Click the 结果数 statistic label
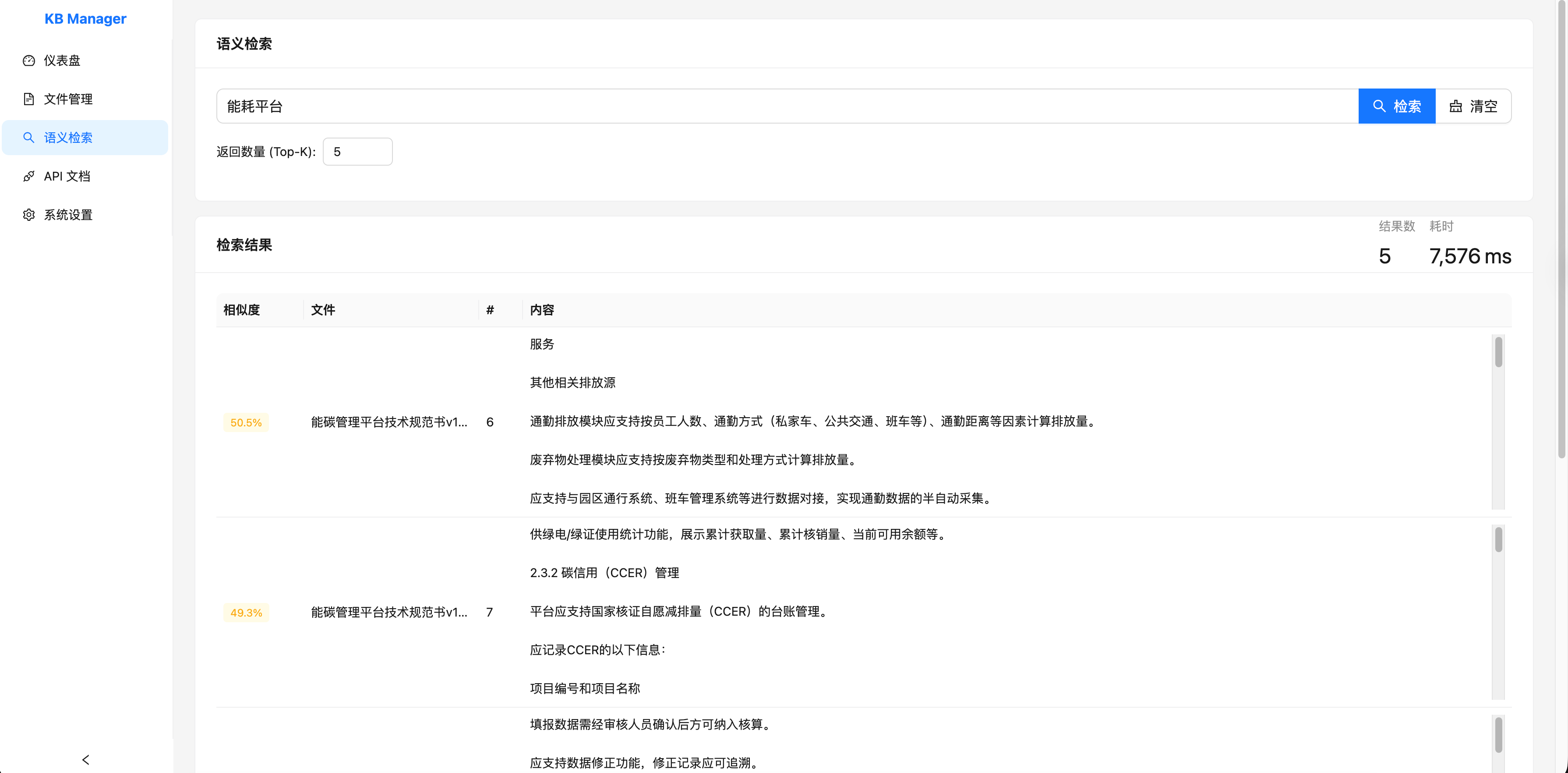Viewport: 1568px width, 773px height. click(x=1397, y=226)
